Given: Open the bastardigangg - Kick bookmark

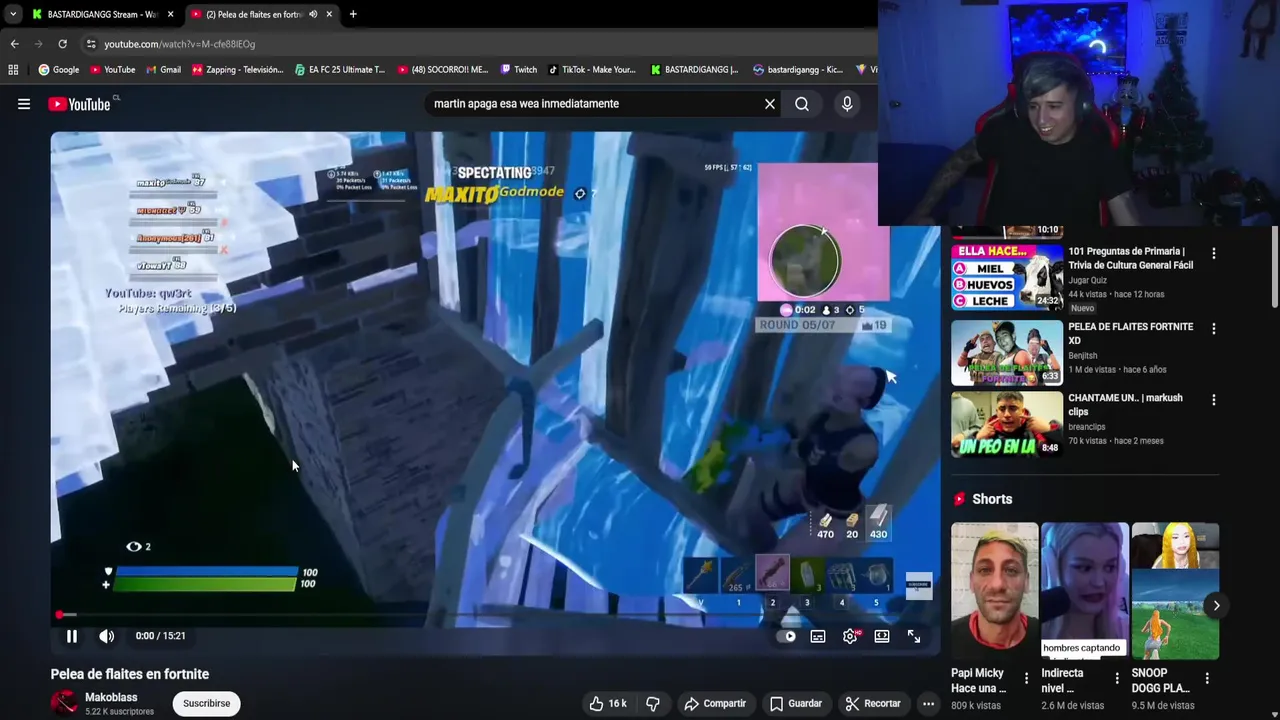Looking at the screenshot, I should point(798,70).
